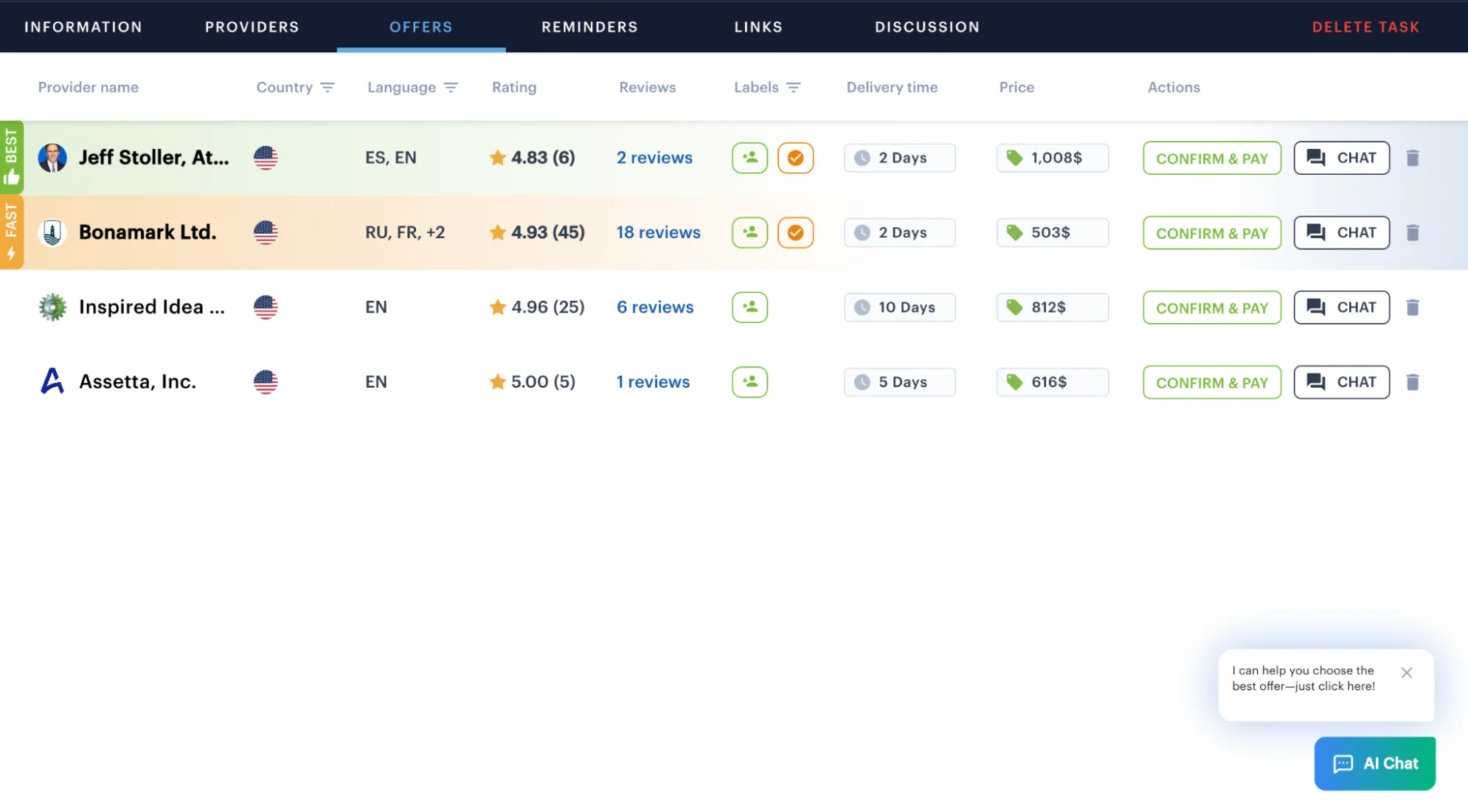The height and width of the screenshot is (812, 1468).
Task: Click the BEST thumbs-up side tag
Action: (12, 157)
